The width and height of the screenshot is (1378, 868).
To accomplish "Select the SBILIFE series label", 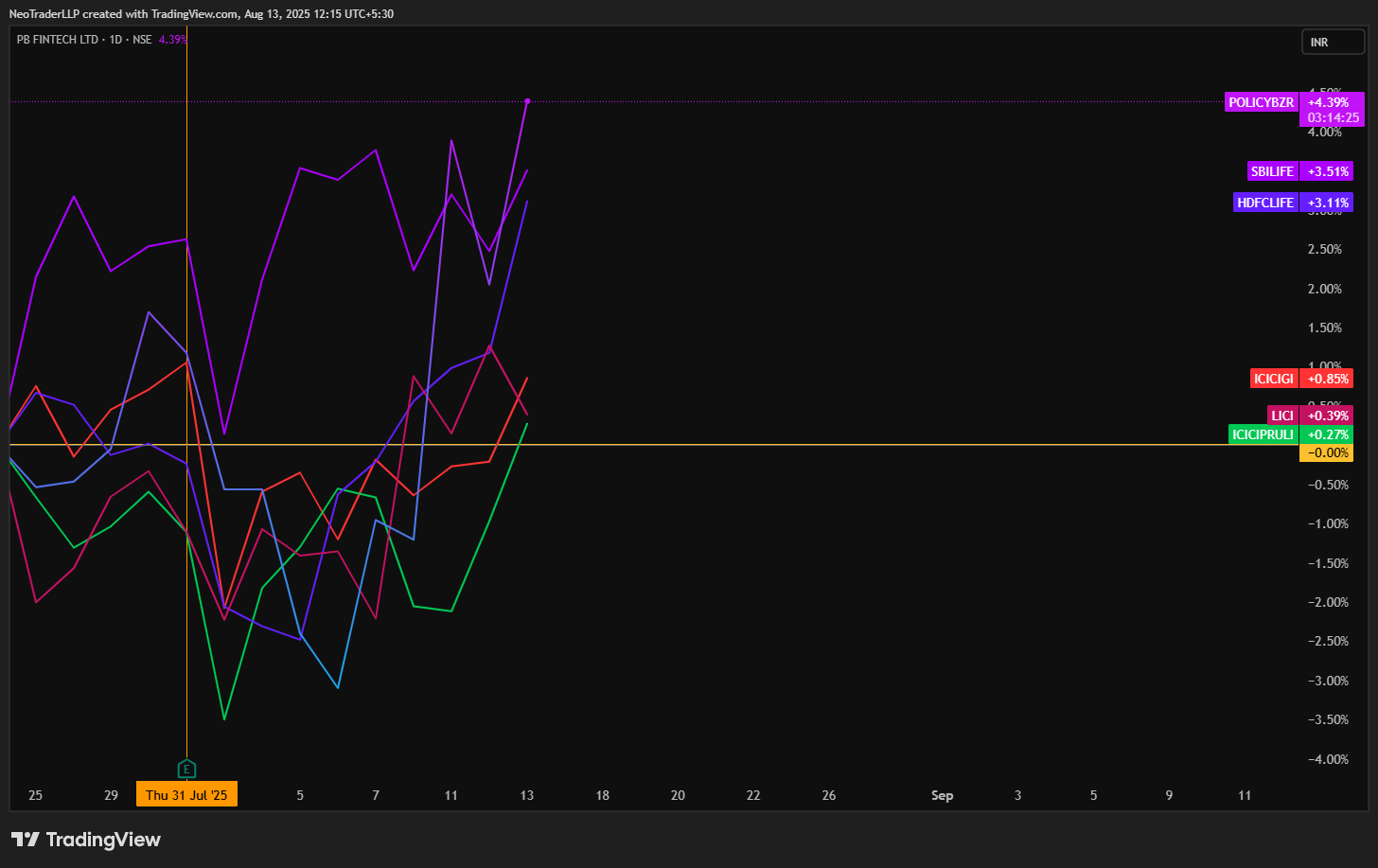I will (1272, 171).
